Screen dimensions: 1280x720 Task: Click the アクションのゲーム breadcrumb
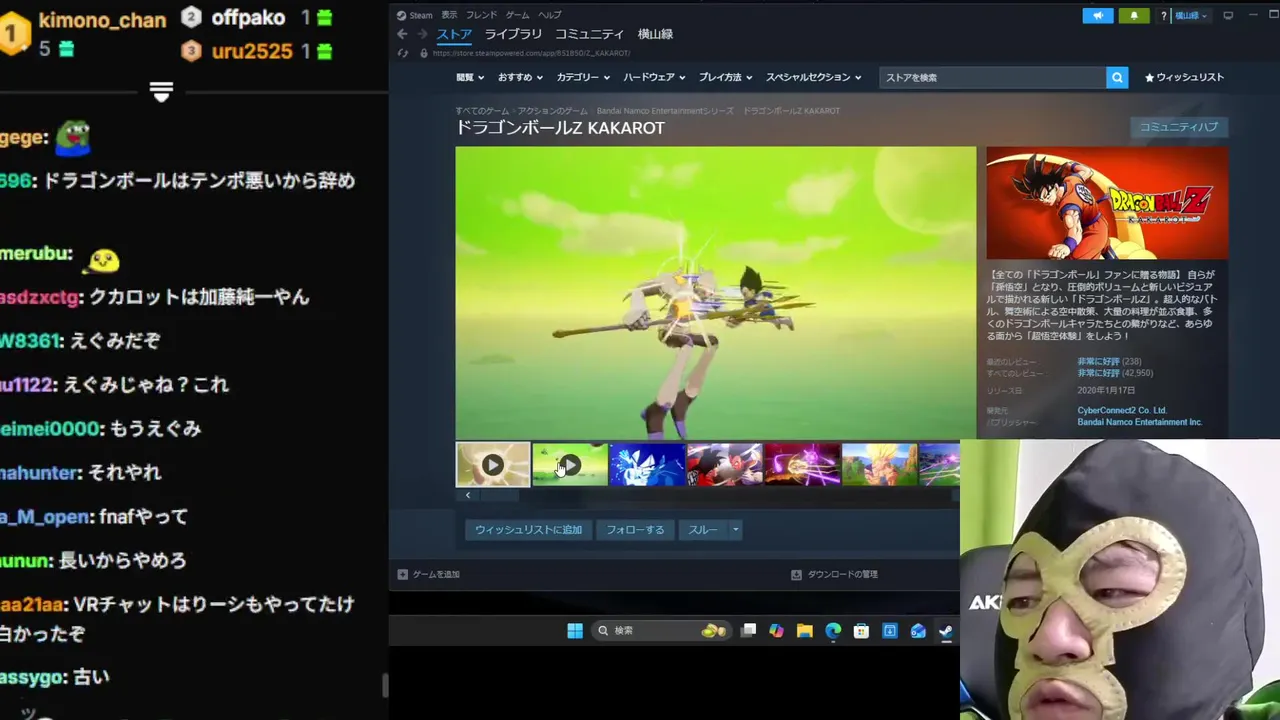coord(552,111)
